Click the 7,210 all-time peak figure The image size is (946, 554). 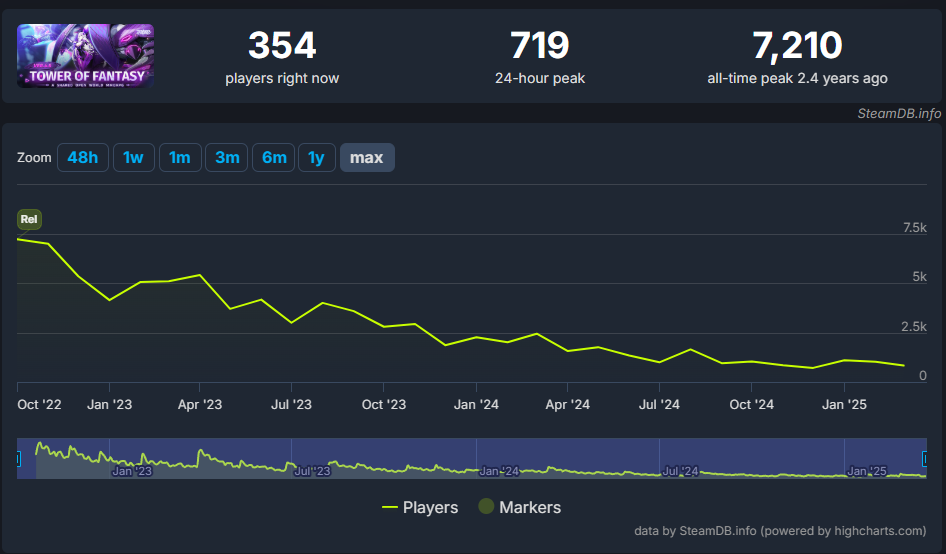click(797, 46)
